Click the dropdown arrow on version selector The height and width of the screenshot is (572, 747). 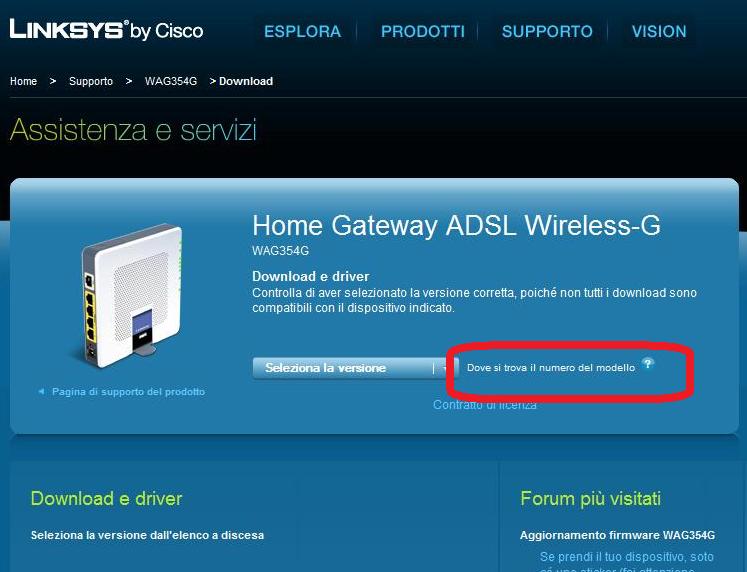tap(444, 368)
